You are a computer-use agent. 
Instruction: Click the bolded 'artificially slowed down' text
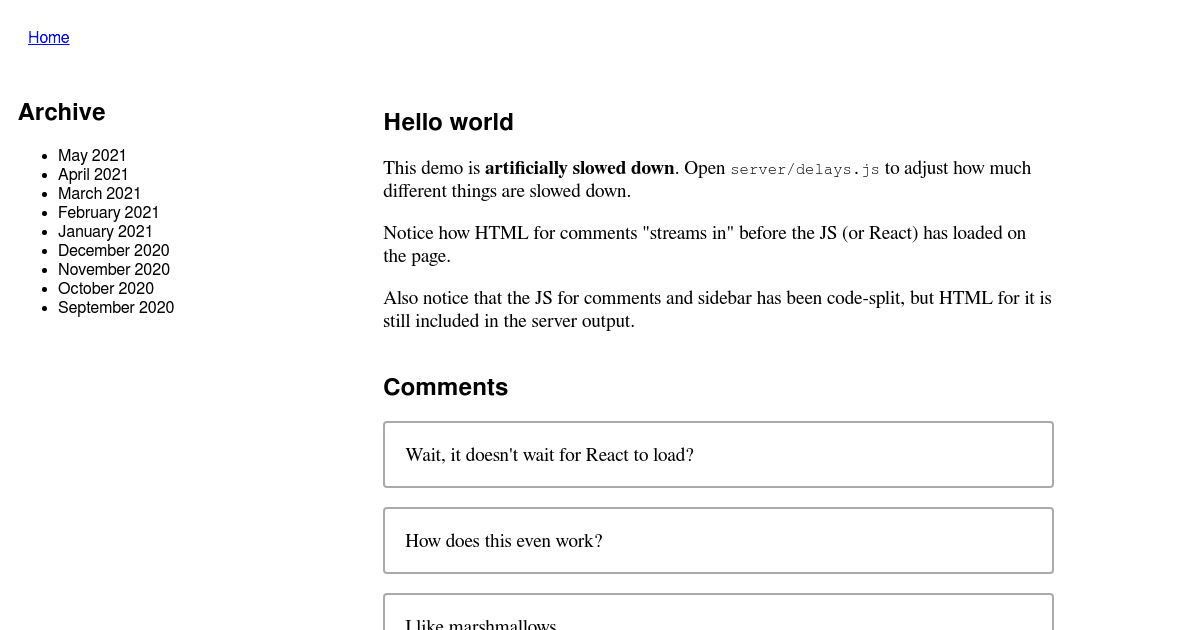point(579,167)
